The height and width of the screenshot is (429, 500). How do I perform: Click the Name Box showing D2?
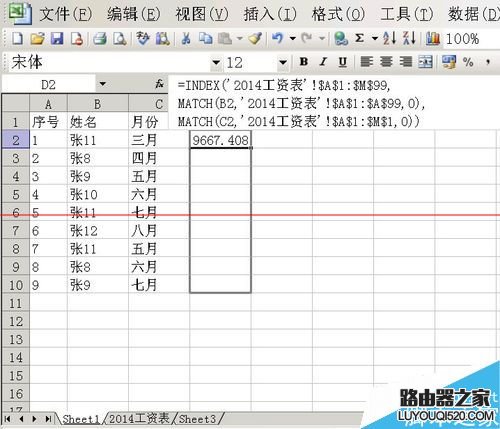(x=49, y=85)
